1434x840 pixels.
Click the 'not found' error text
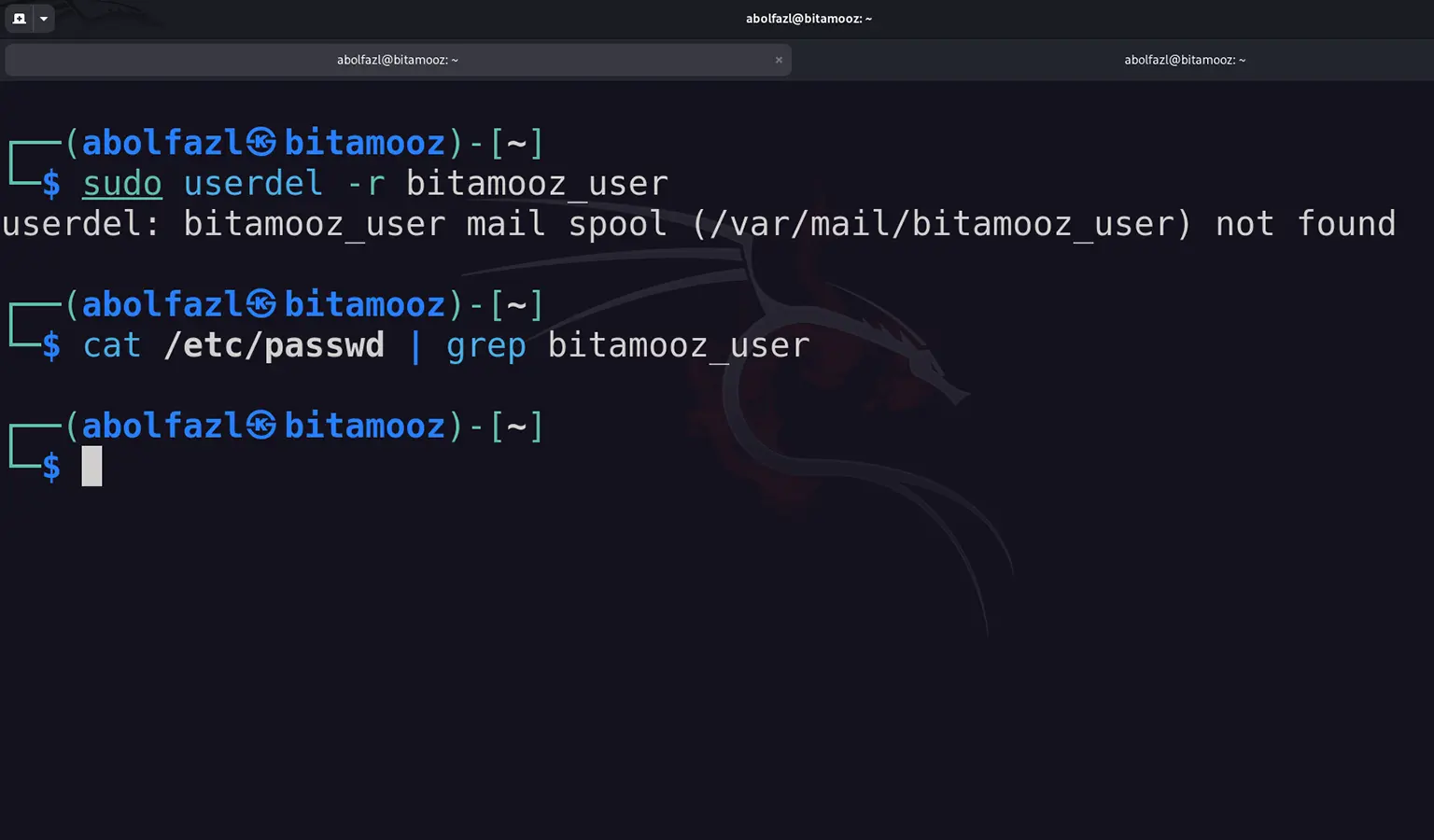(1305, 224)
